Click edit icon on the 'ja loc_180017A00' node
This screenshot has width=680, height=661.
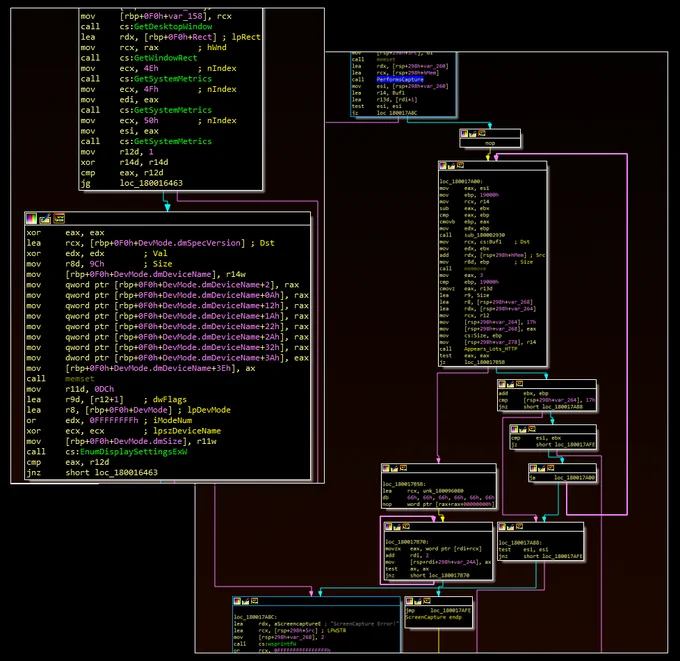(542, 468)
